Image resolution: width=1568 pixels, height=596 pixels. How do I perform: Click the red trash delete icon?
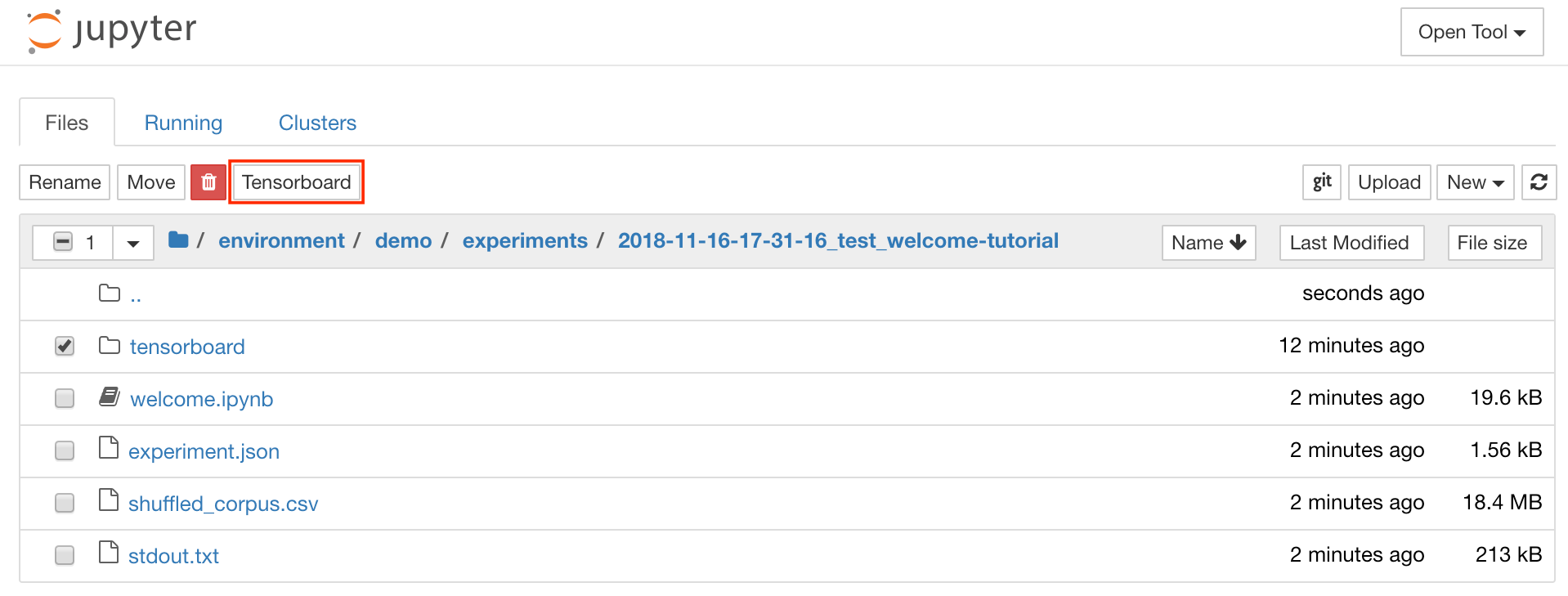pos(208,182)
